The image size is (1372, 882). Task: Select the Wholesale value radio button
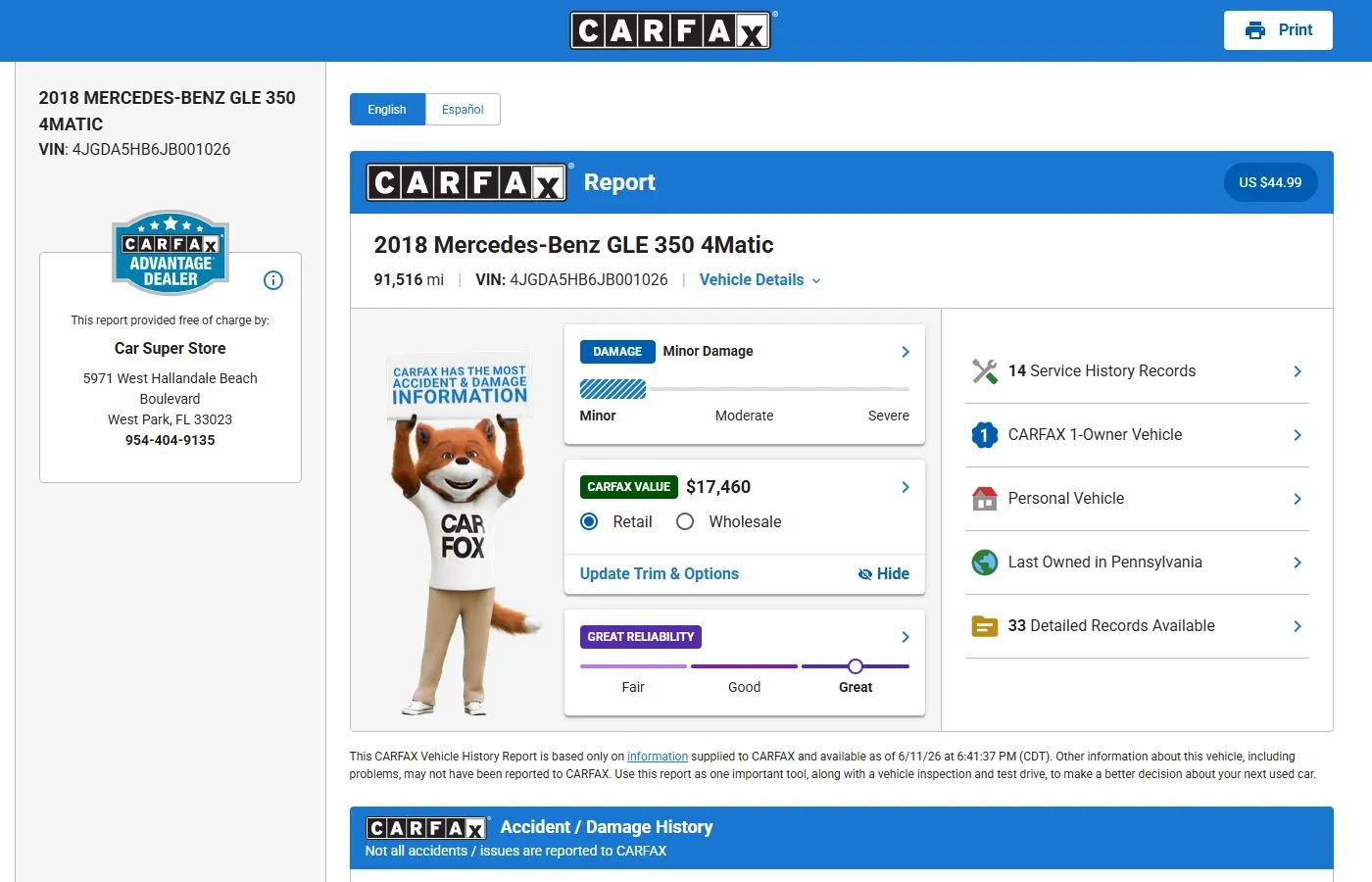click(x=685, y=521)
